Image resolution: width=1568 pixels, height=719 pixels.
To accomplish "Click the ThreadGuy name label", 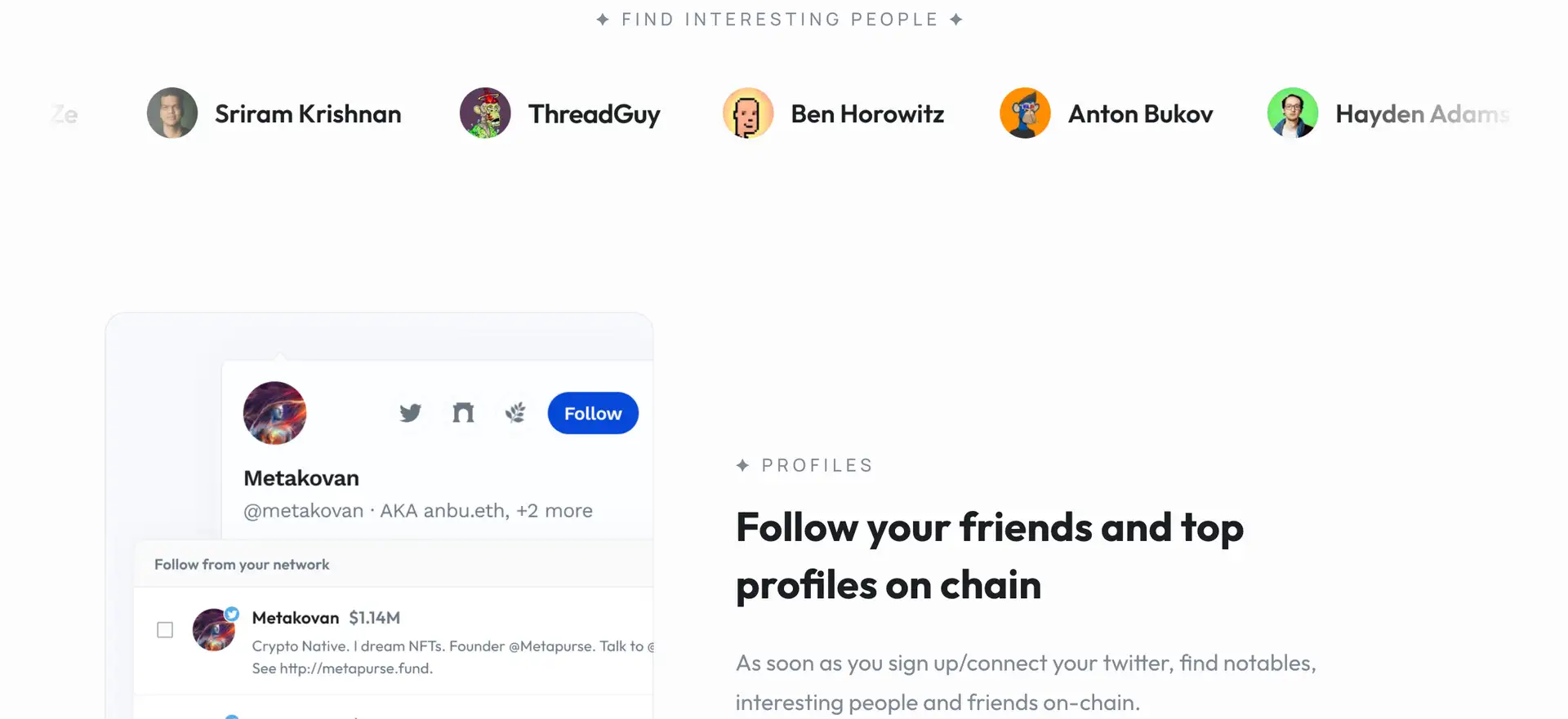I will click(594, 114).
